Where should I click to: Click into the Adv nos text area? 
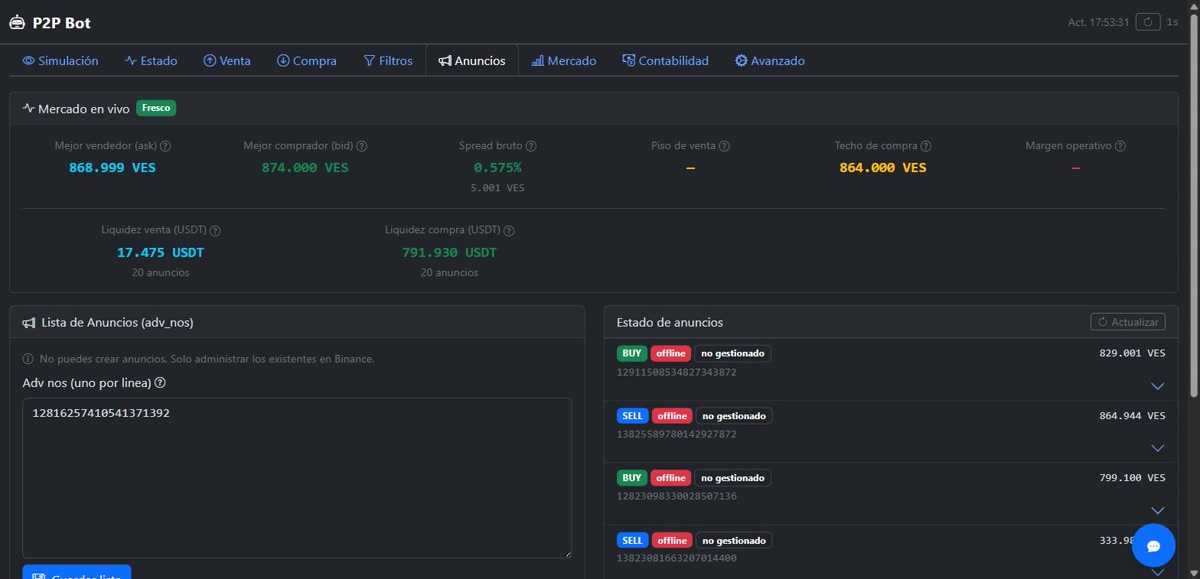coord(297,478)
